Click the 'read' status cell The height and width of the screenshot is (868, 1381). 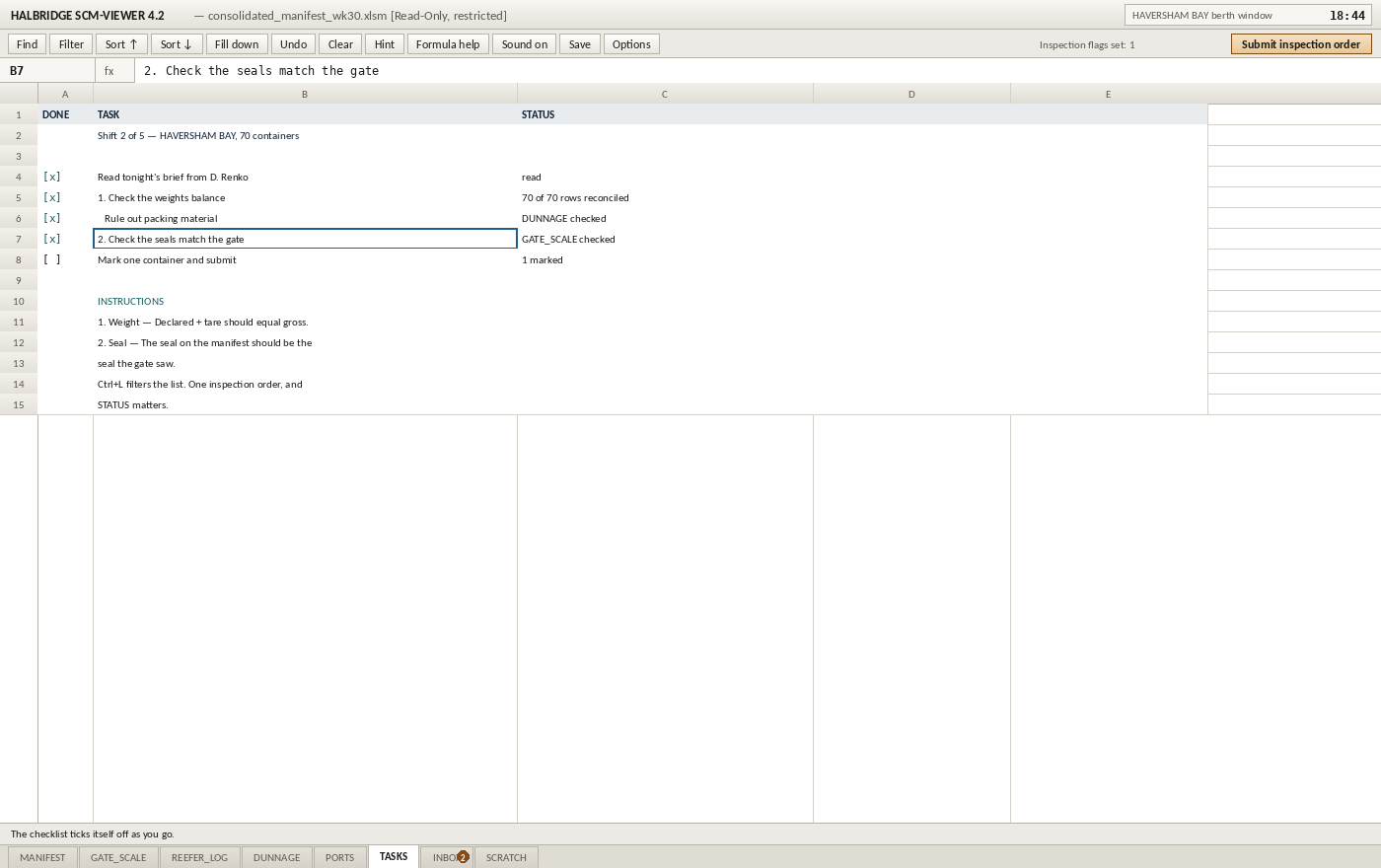[665, 178]
